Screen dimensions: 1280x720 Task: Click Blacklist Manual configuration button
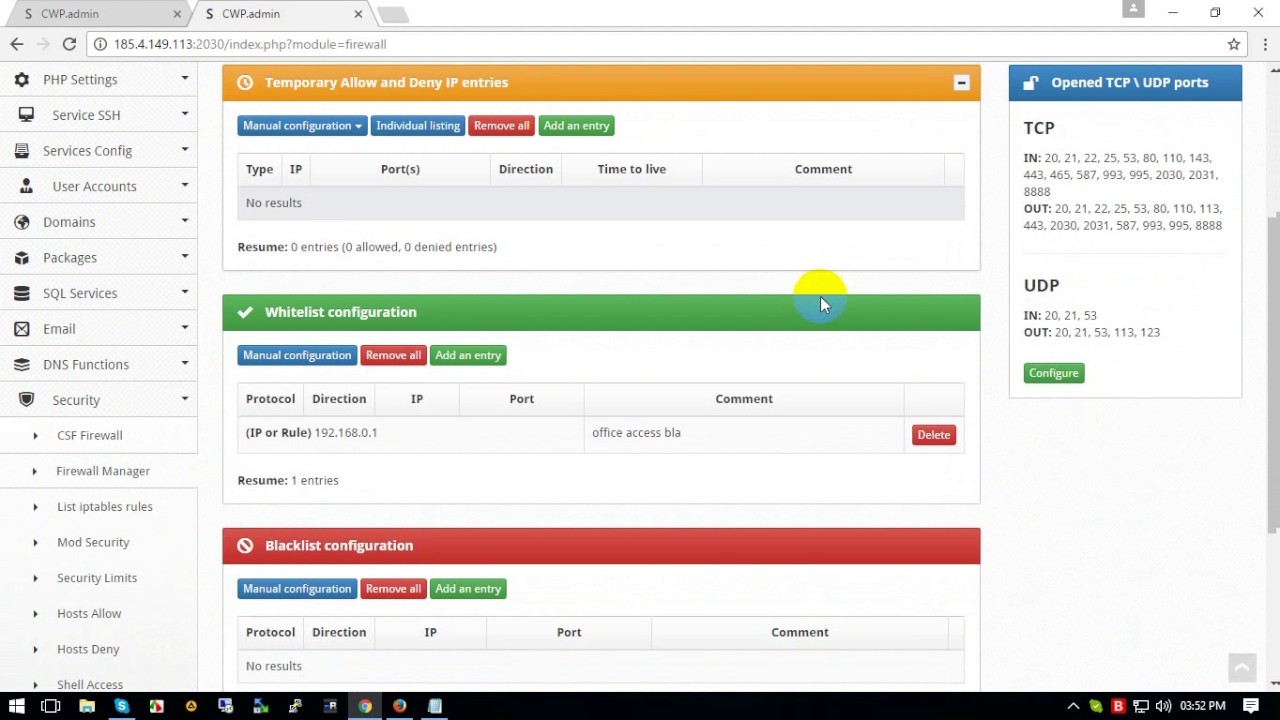(297, 589)
